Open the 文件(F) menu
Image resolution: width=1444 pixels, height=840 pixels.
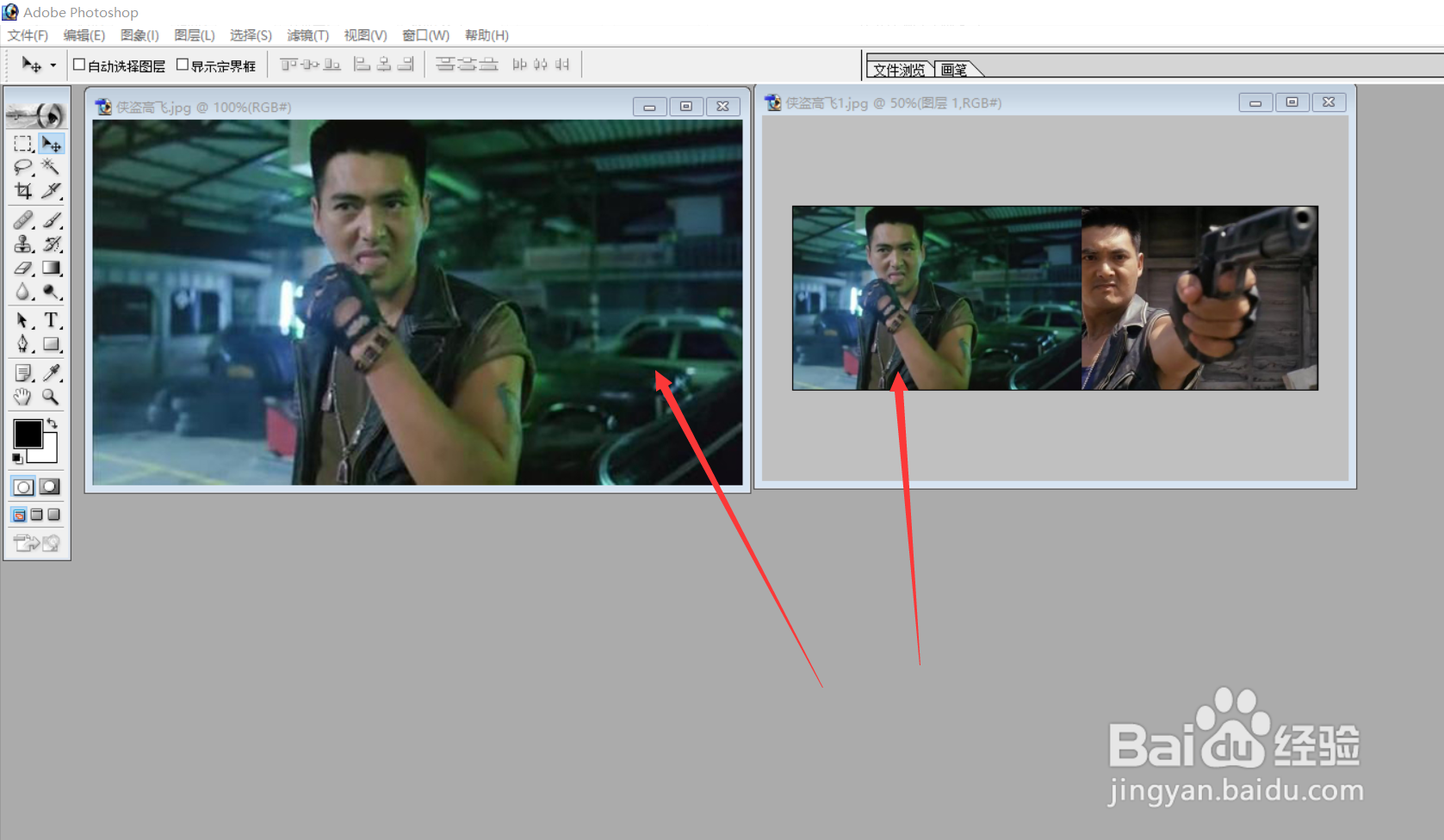(28, 35)
